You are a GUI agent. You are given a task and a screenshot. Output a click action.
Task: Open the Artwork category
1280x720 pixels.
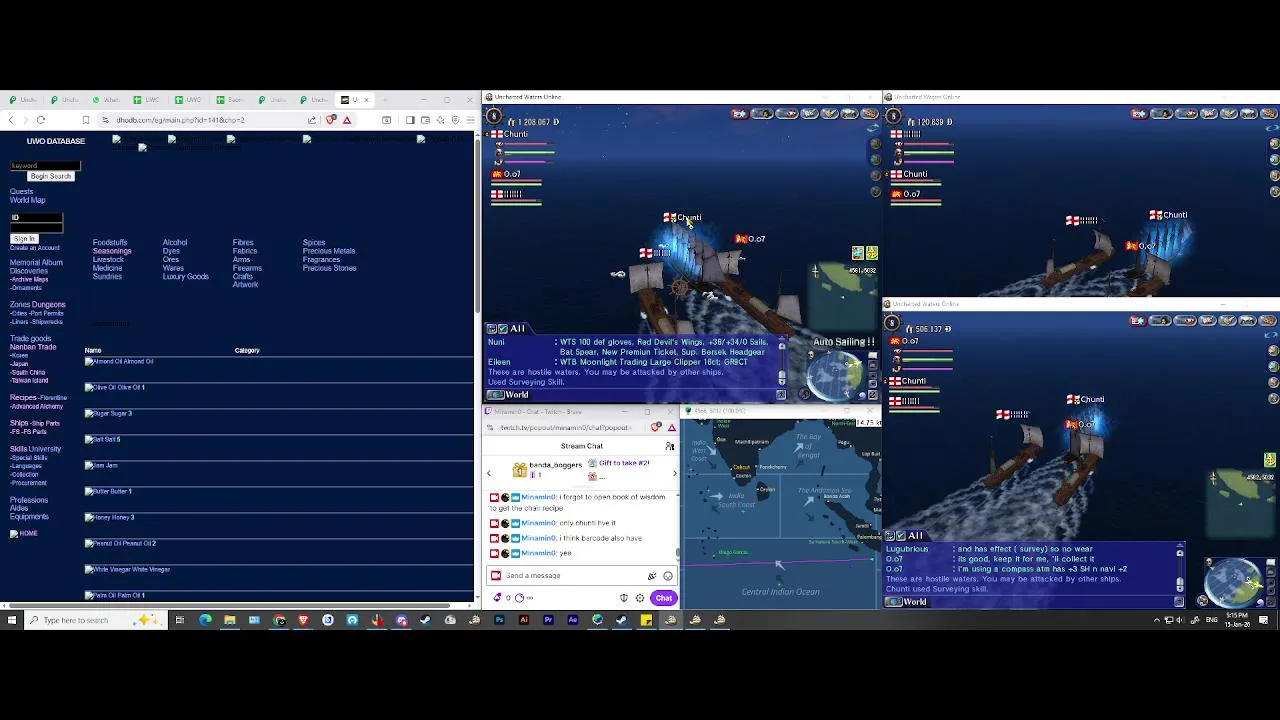245,285
